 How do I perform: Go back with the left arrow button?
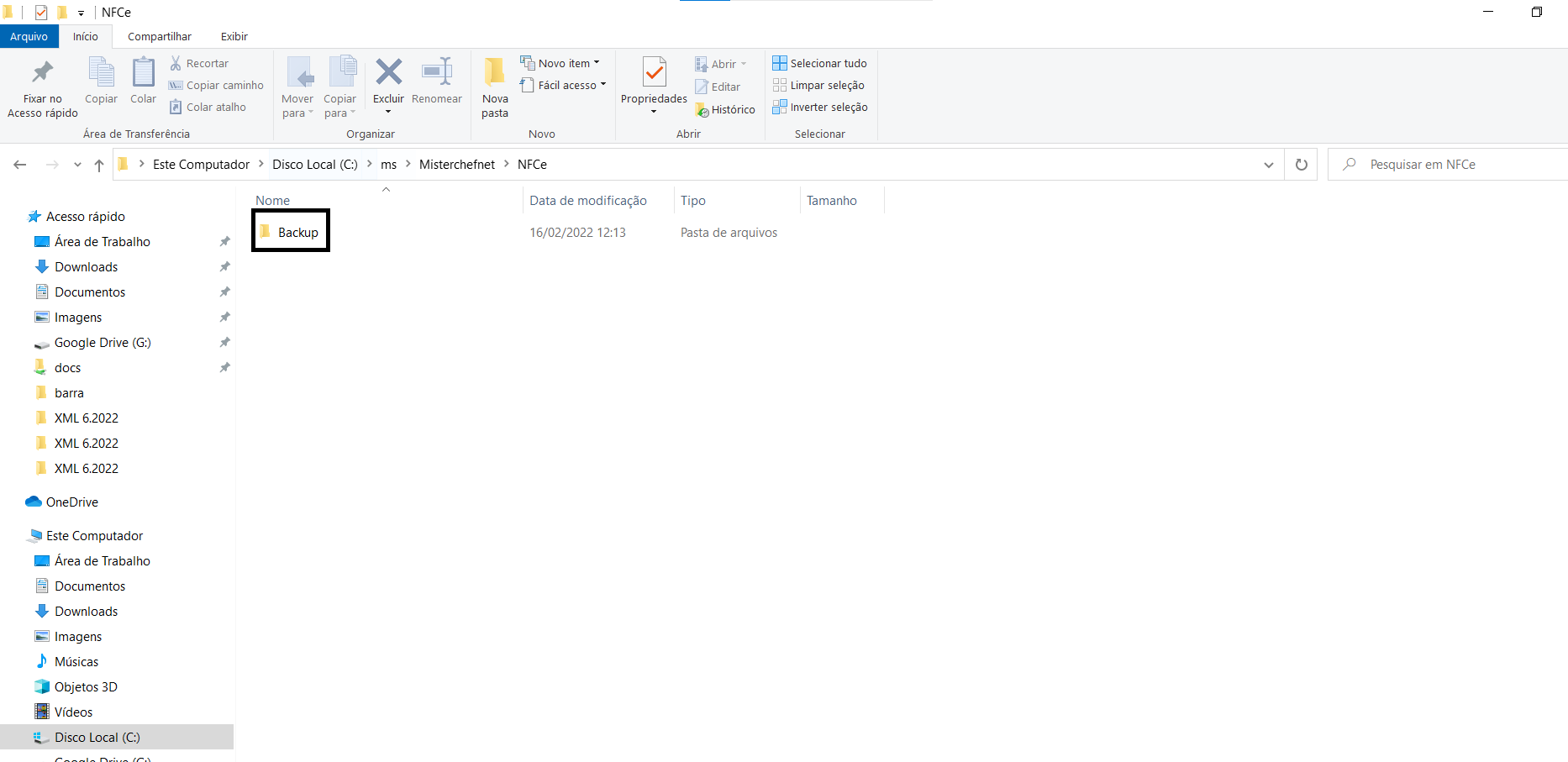[20, 165]
